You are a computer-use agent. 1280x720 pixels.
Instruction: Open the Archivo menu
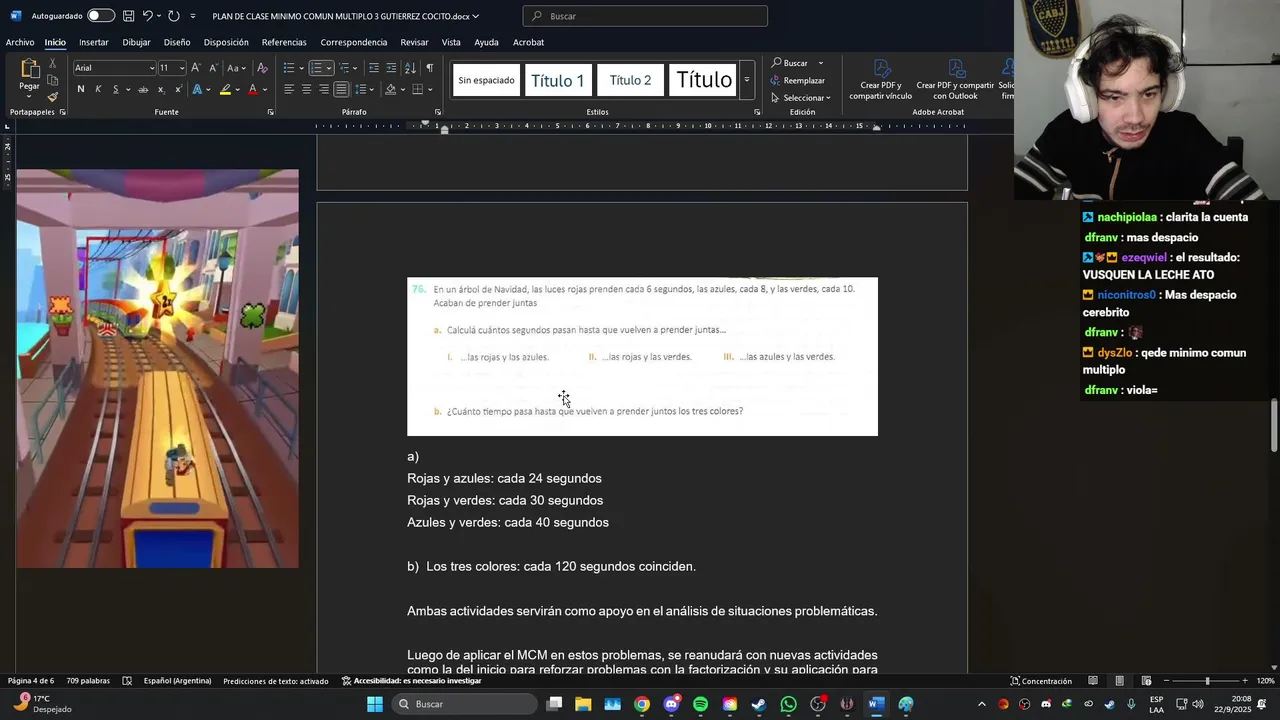20,42
